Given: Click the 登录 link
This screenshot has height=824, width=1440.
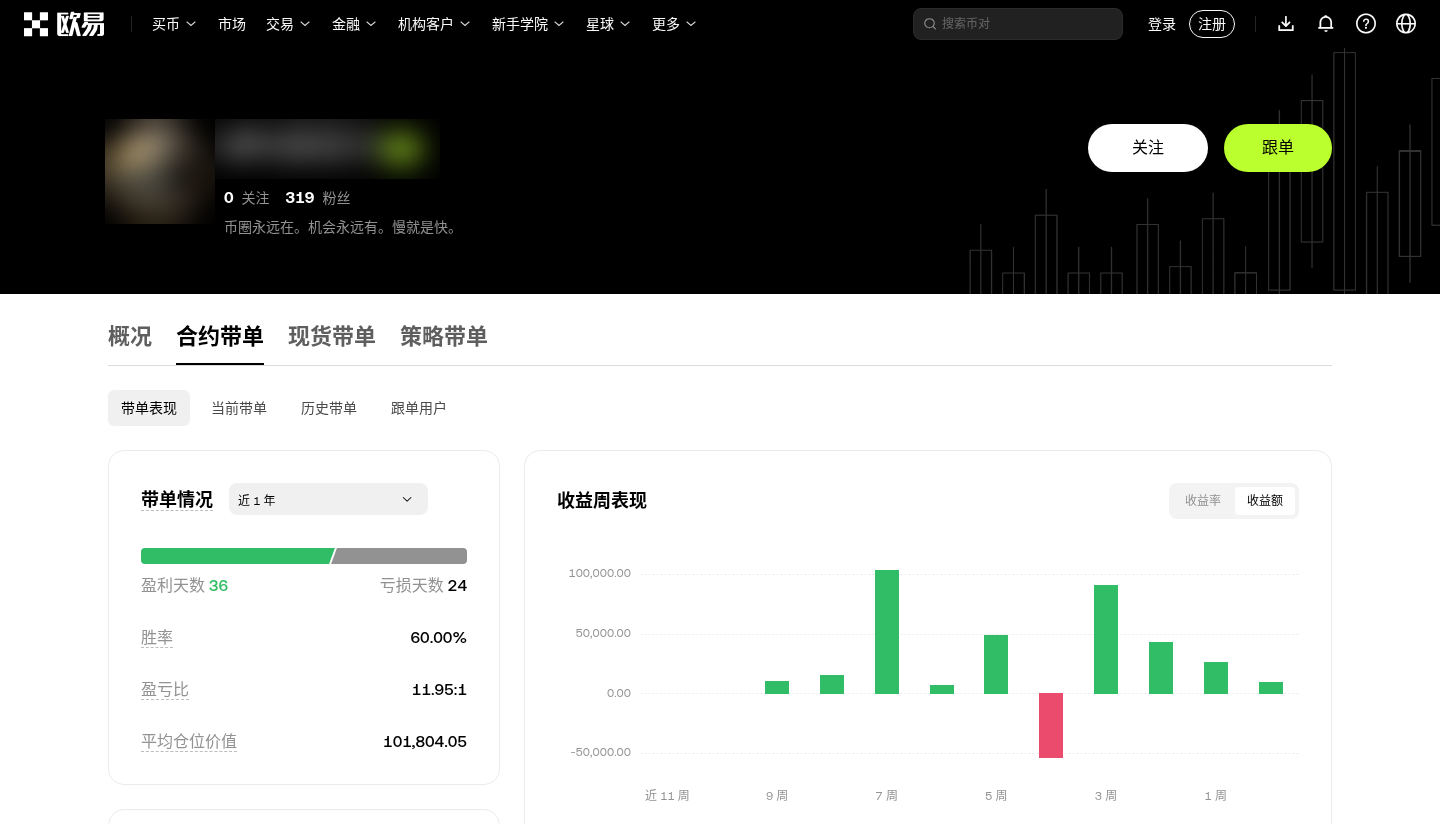Looking at the screenshot, I should 1162,24.
